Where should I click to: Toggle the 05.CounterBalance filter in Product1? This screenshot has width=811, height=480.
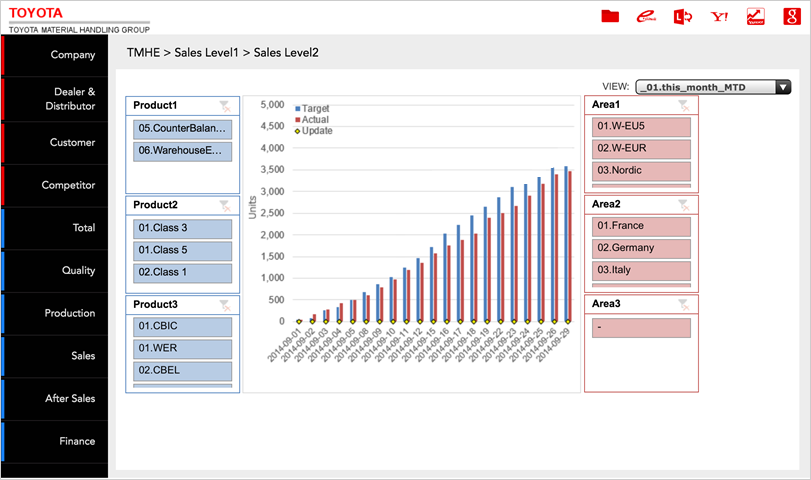pos(183,128)
